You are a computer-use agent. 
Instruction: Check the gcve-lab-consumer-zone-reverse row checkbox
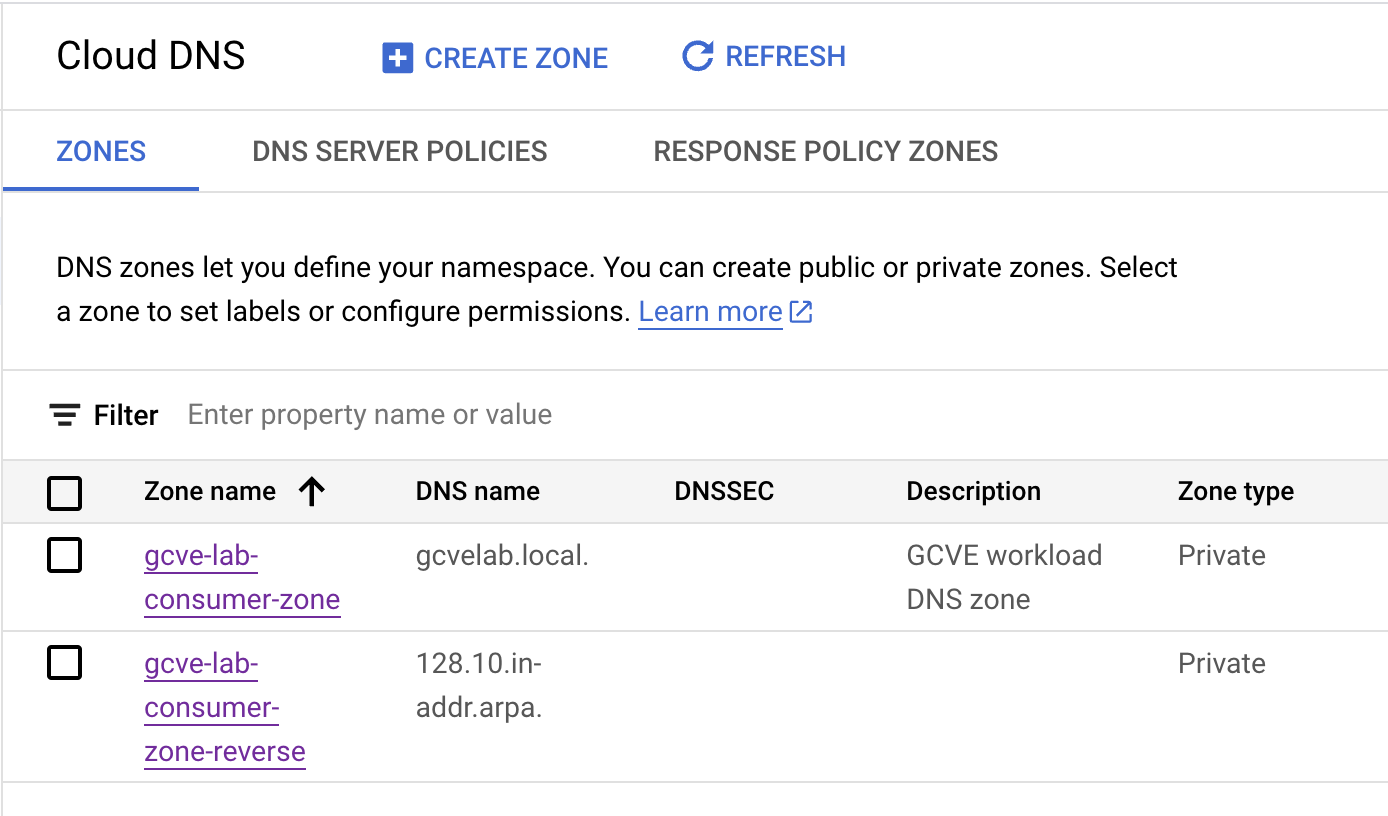pos(65,663)
